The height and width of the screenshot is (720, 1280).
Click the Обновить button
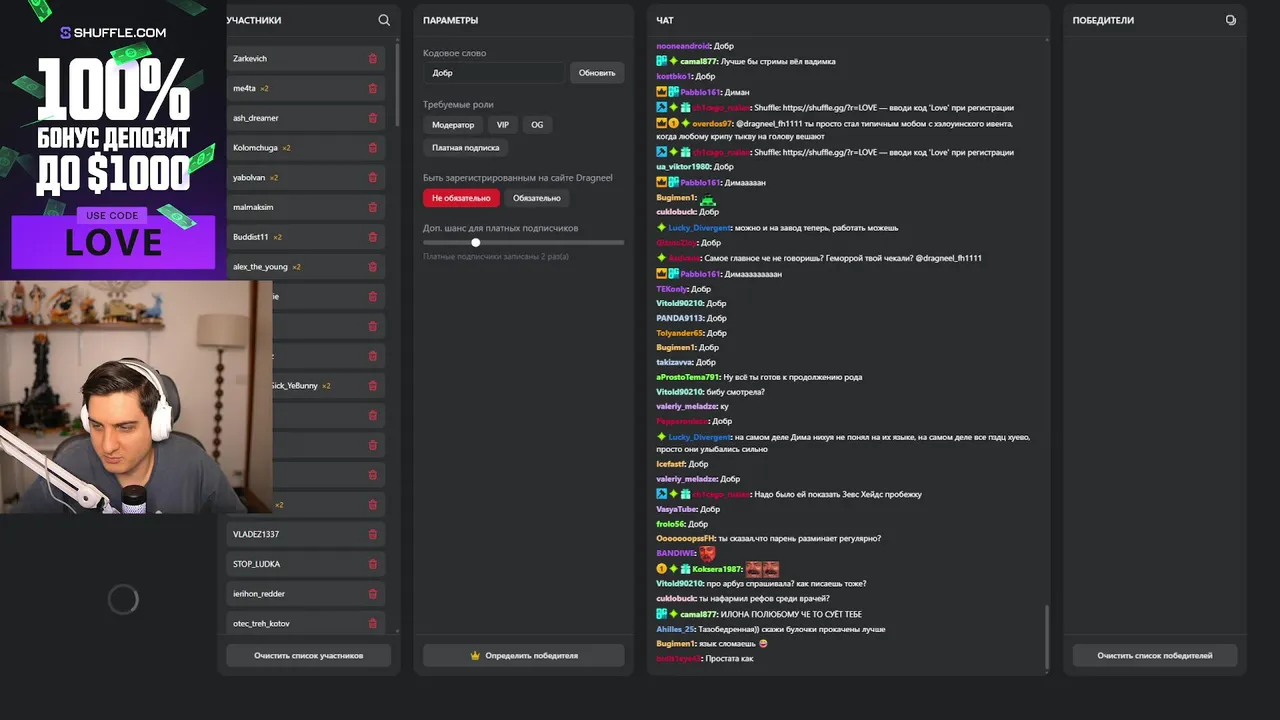click(597, 73)
